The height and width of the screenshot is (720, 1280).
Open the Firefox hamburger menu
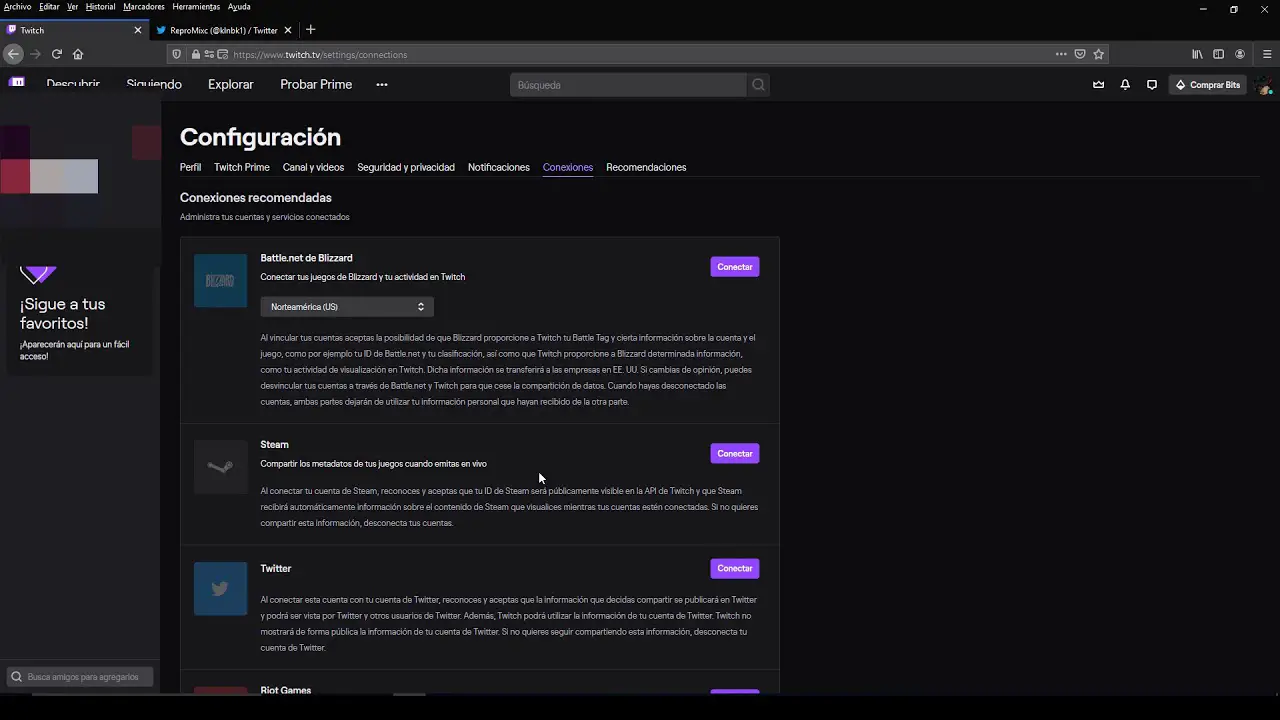(x=1267, y=54)
